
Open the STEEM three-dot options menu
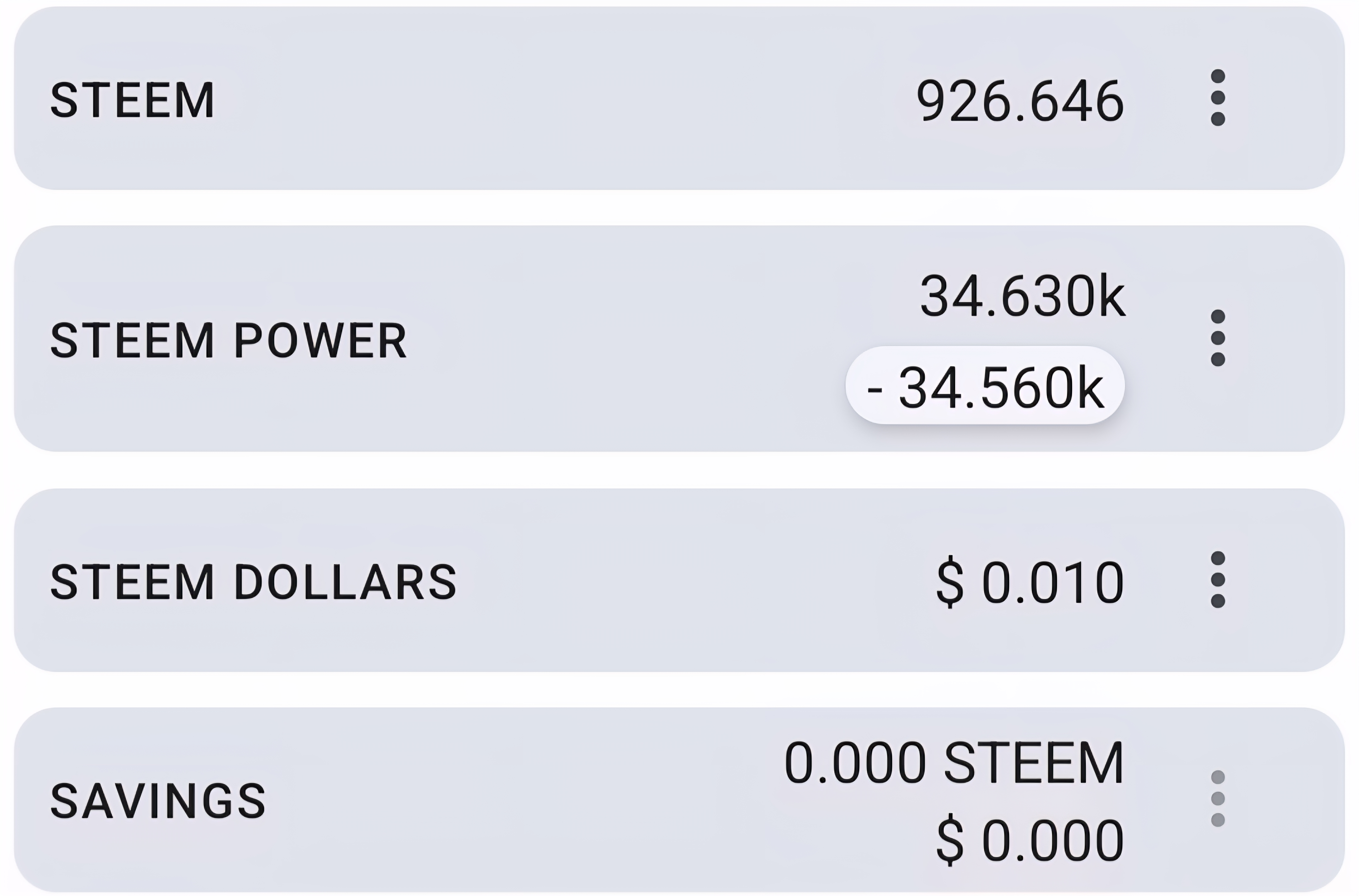pos(1217,98)
